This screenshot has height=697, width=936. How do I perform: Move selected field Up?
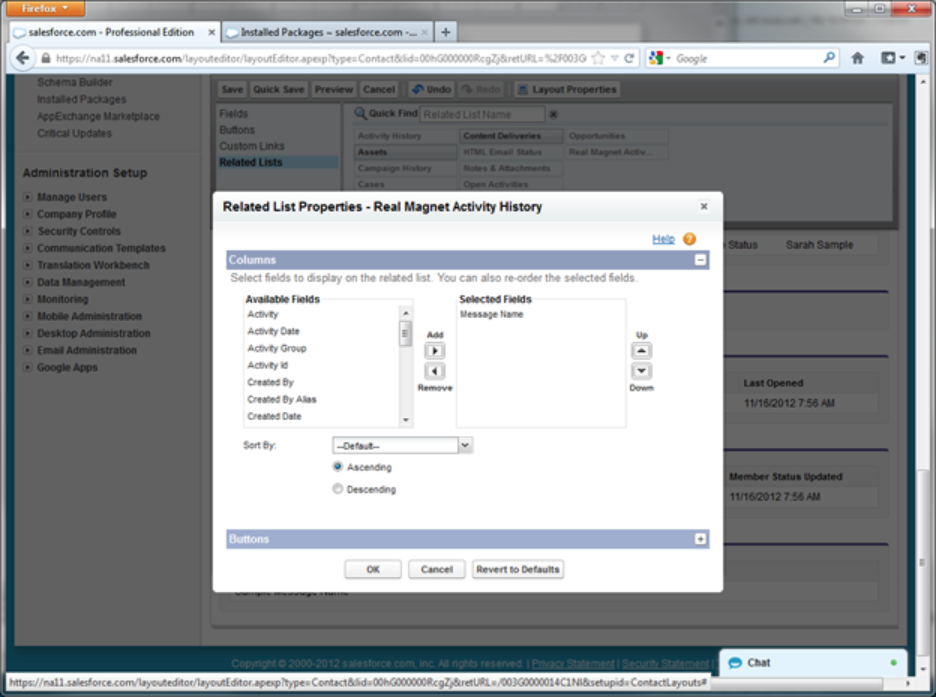(x=641, y=351)
